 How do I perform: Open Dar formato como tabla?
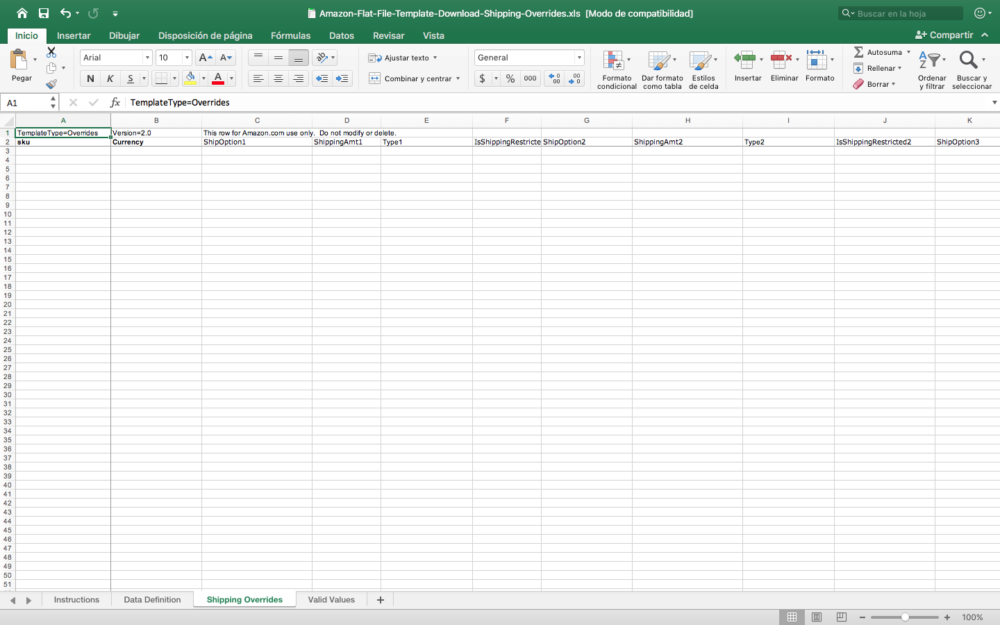662,70
